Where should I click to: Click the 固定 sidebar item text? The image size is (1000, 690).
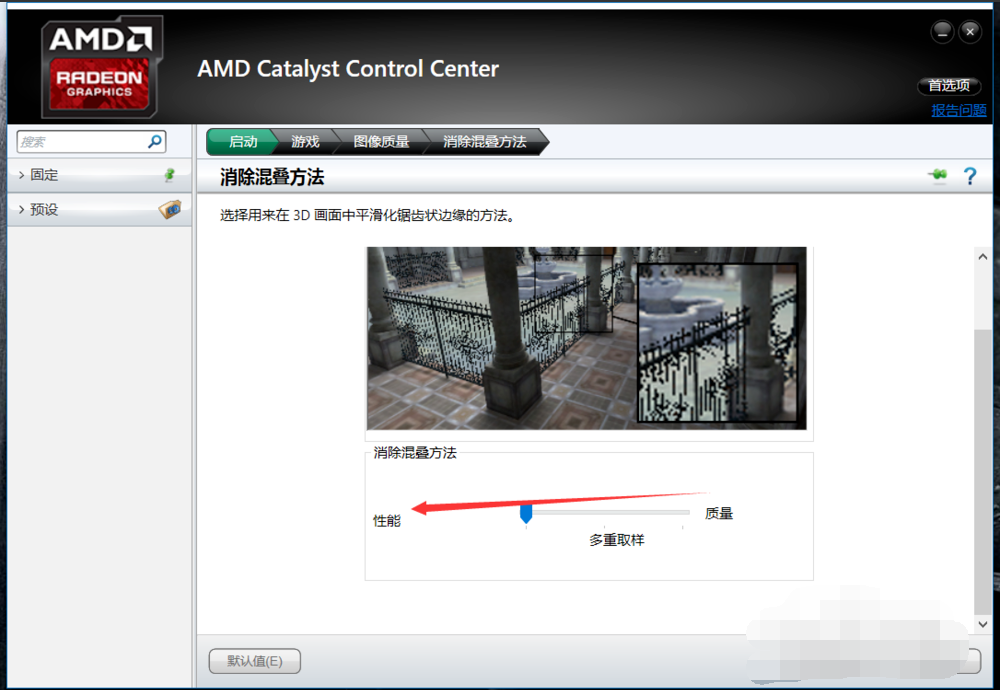(44, 175)
